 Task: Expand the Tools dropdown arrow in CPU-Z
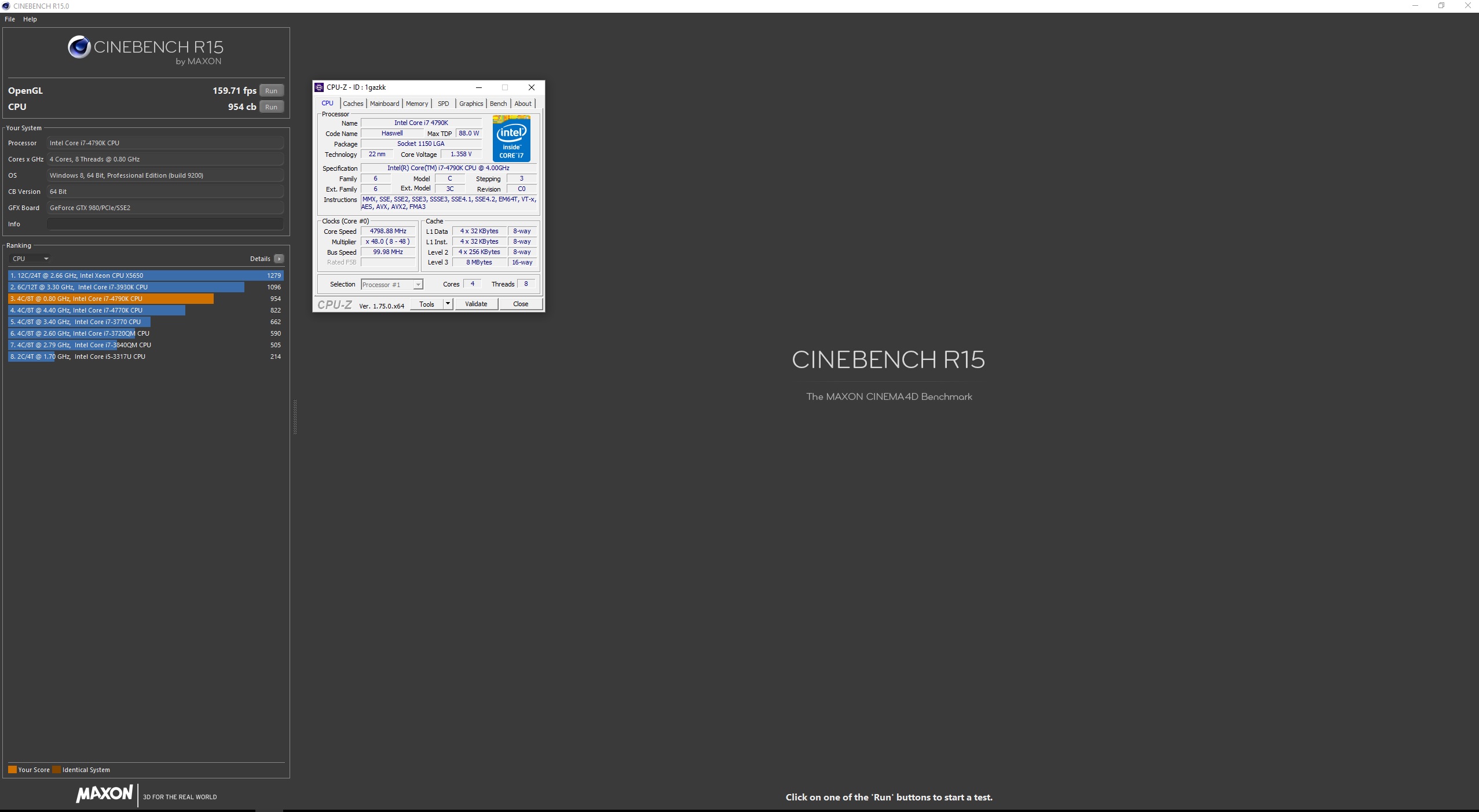tap(448, 304)
